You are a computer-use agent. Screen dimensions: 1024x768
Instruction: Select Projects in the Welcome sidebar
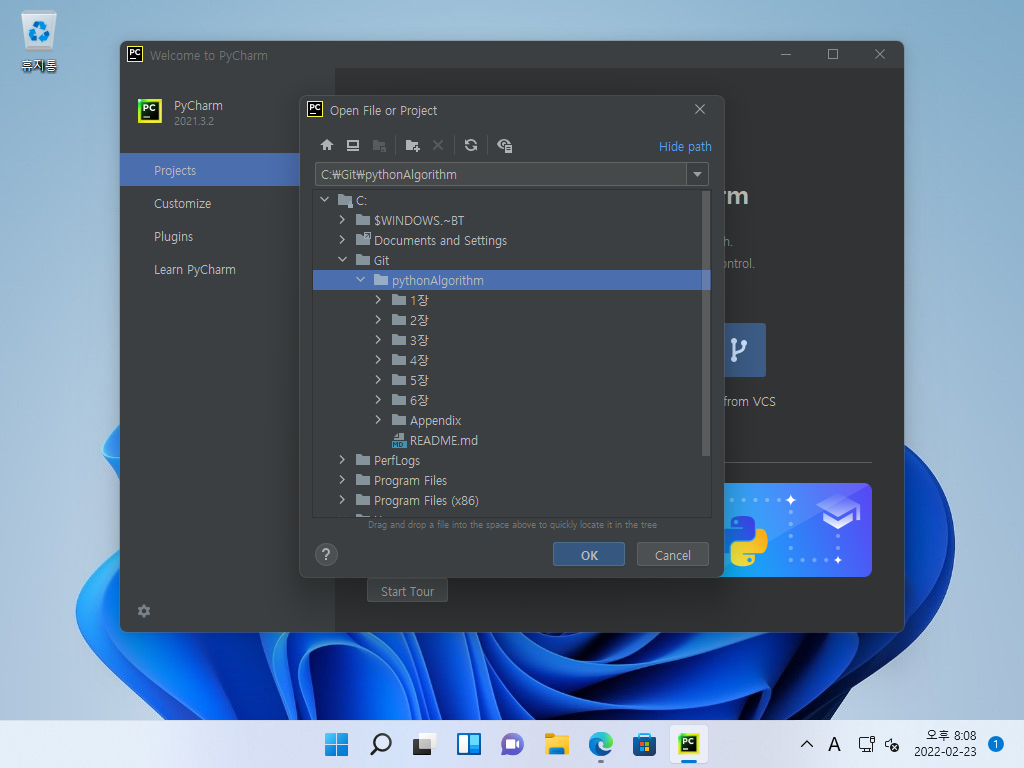[210, 170]
